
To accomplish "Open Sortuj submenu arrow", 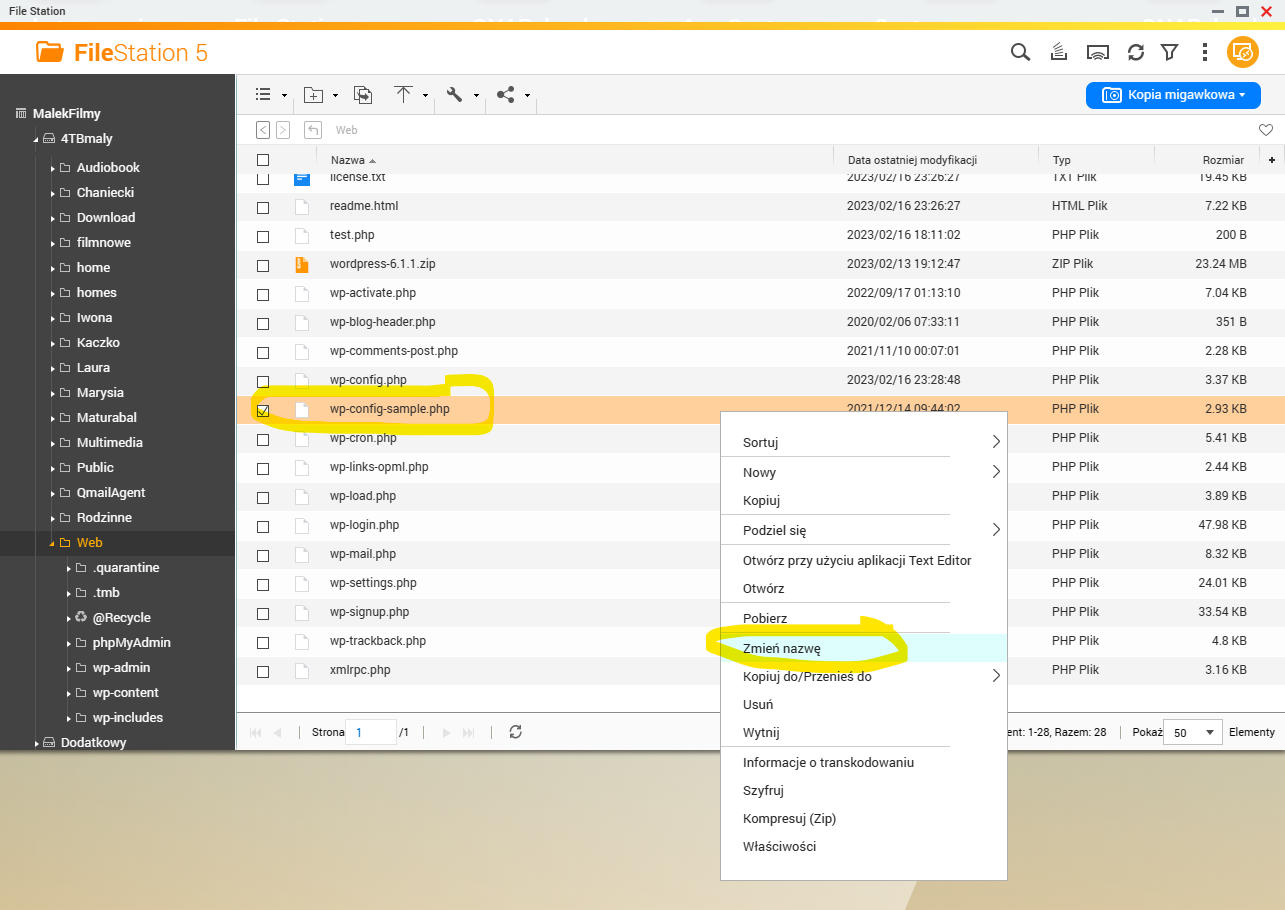I will [995, 442].
